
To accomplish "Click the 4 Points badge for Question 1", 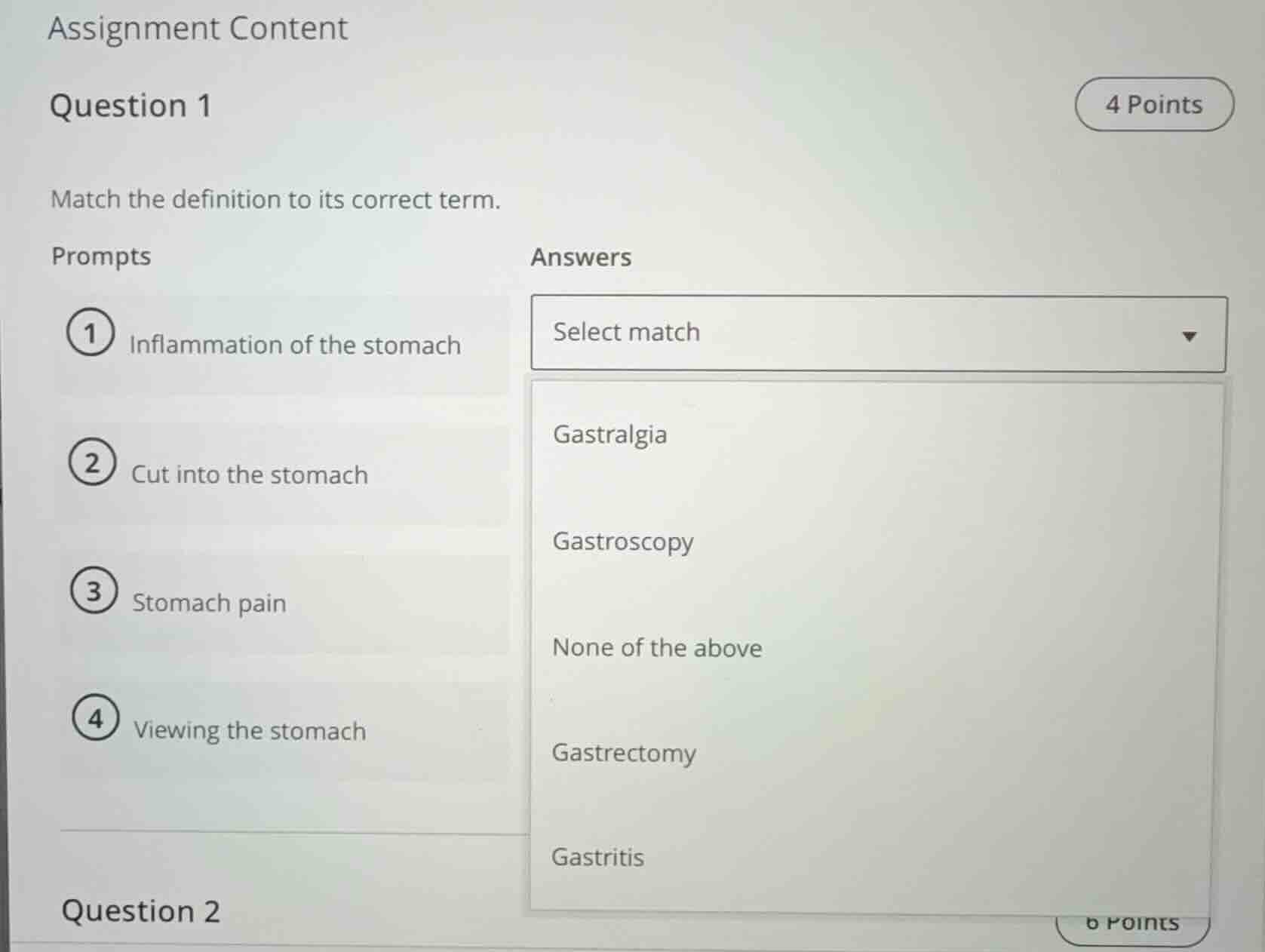I will 1153,104.
